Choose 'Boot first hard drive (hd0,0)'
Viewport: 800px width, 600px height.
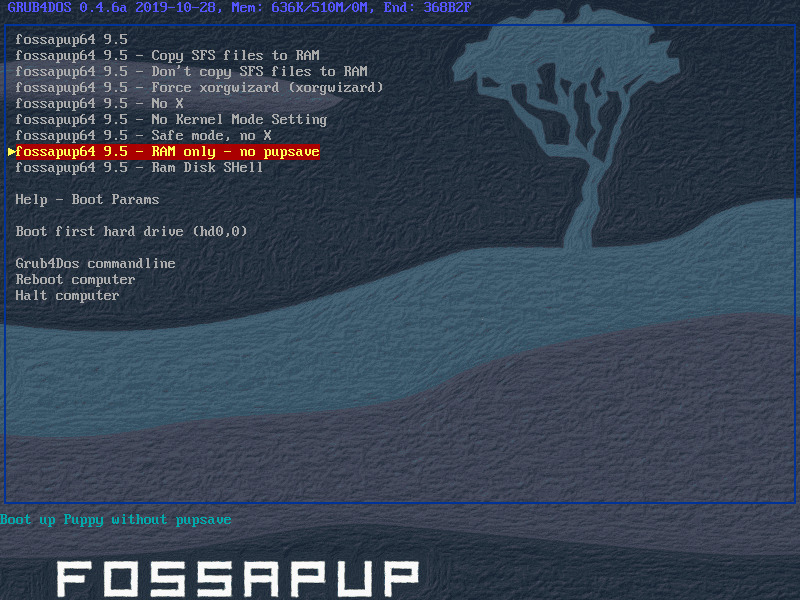pyautogui.click(x=131, y=232)
